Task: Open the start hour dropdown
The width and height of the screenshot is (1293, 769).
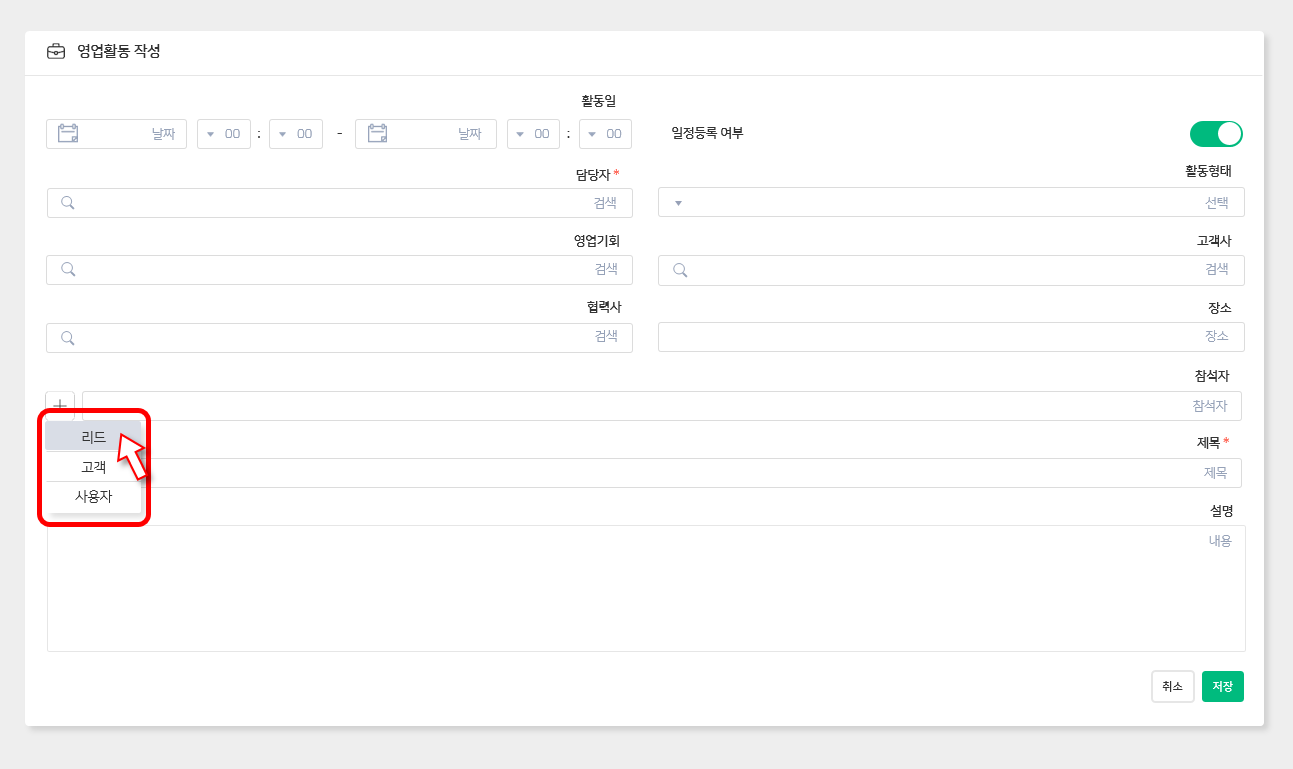Action: [x=223, y=134]
